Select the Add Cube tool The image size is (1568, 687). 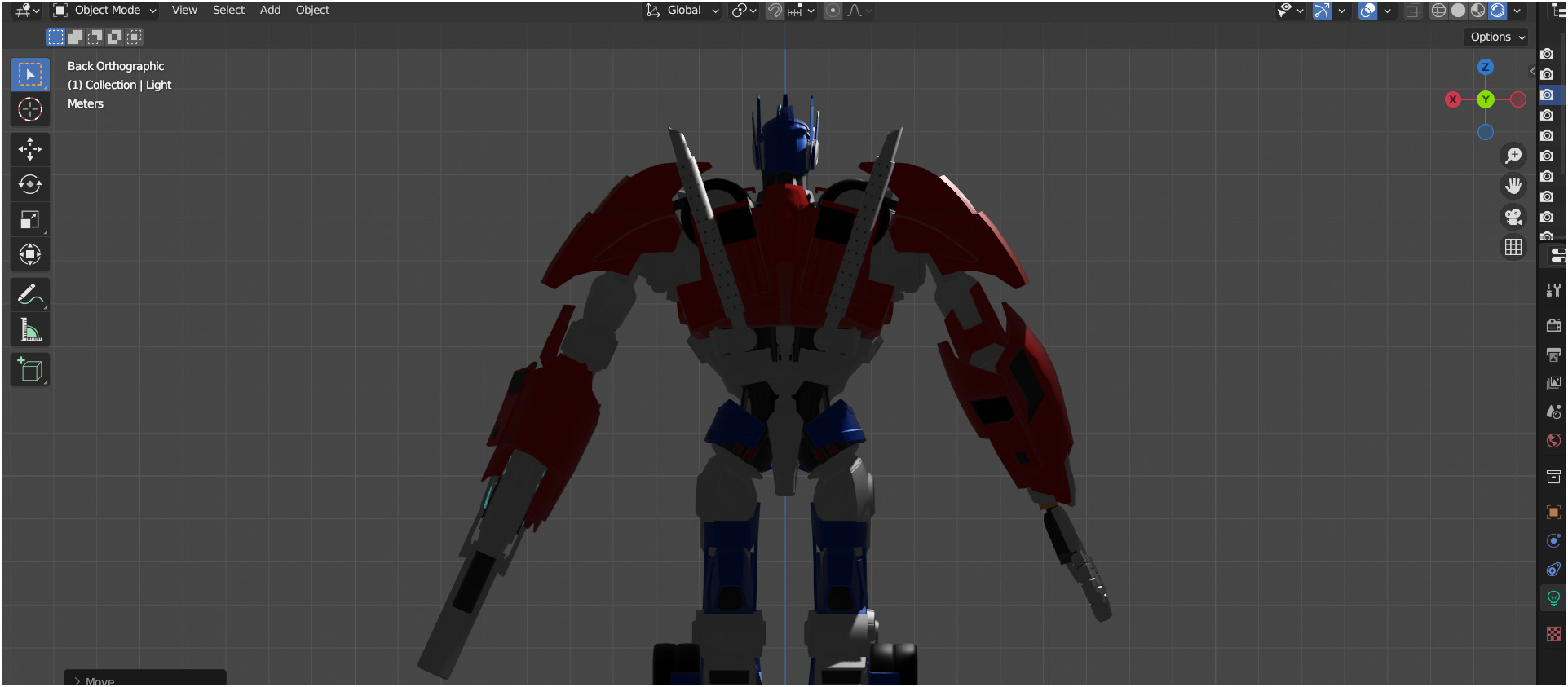[30, 370]
